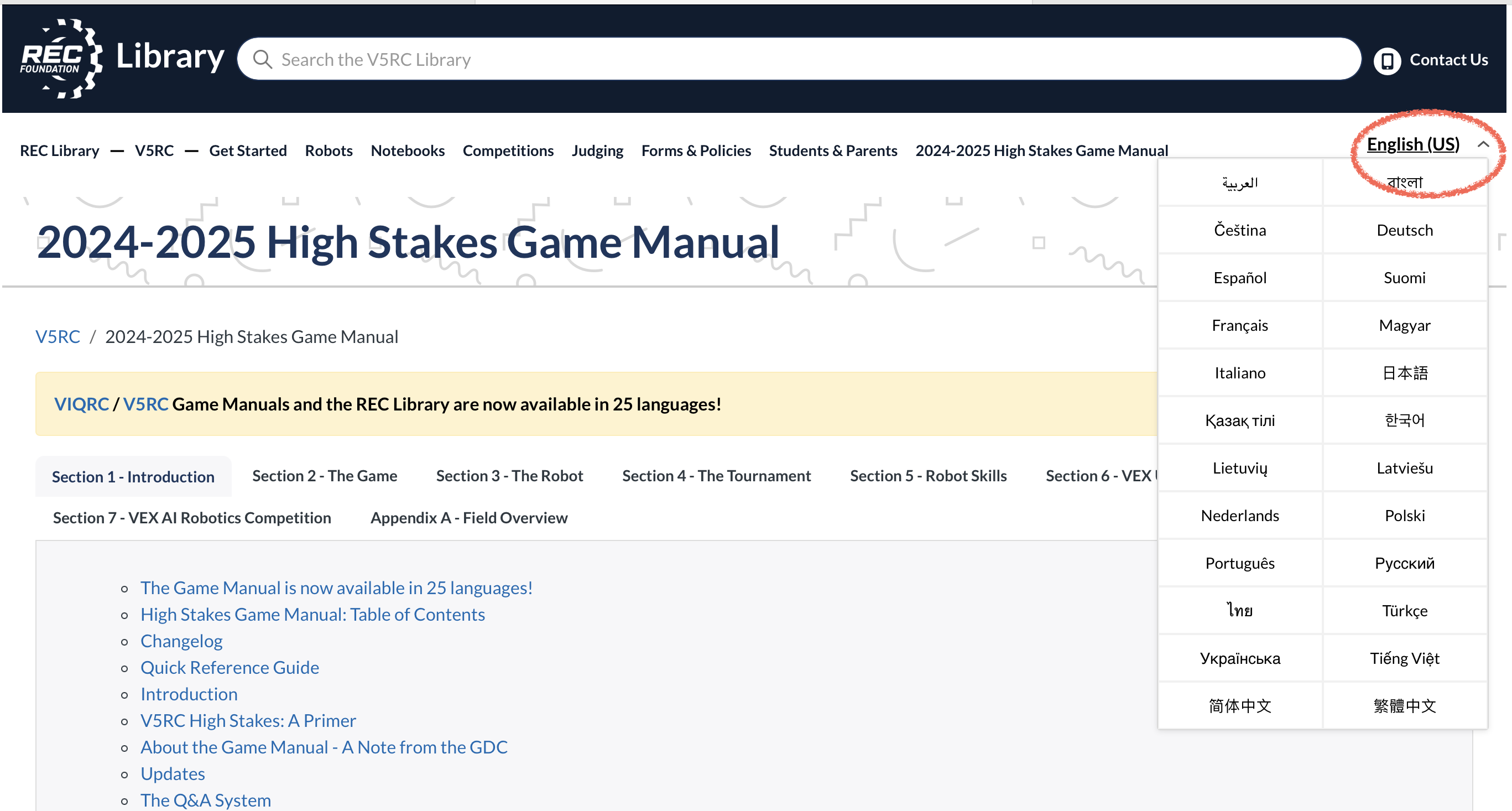Screen dimensions: 1512x811
Task: Switch to Section 2 - The Game tab
Action: pyautogui.click(x=325, y=476)
